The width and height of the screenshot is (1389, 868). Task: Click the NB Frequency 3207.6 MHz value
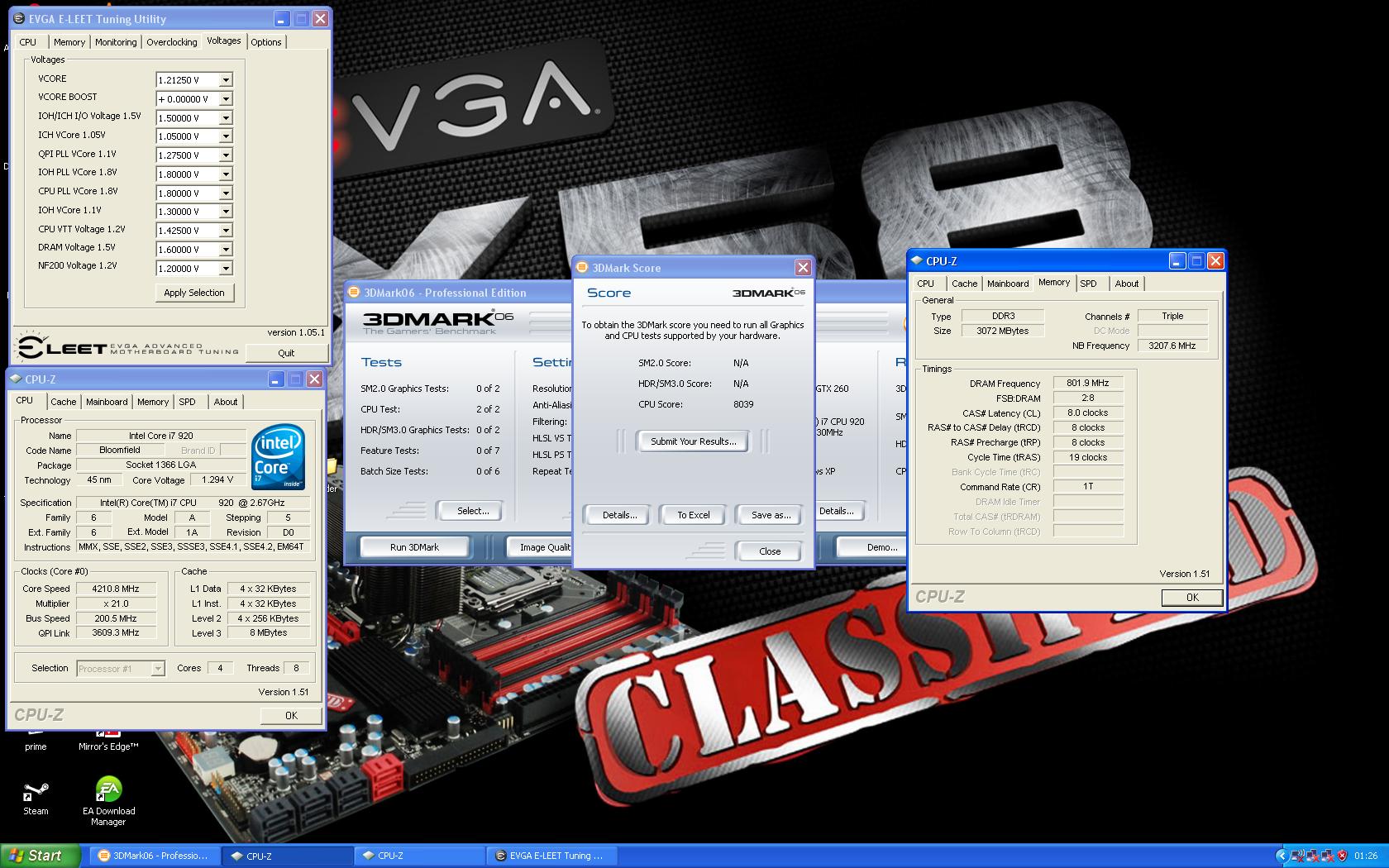pyautogui.click(x=1172, y=346)
